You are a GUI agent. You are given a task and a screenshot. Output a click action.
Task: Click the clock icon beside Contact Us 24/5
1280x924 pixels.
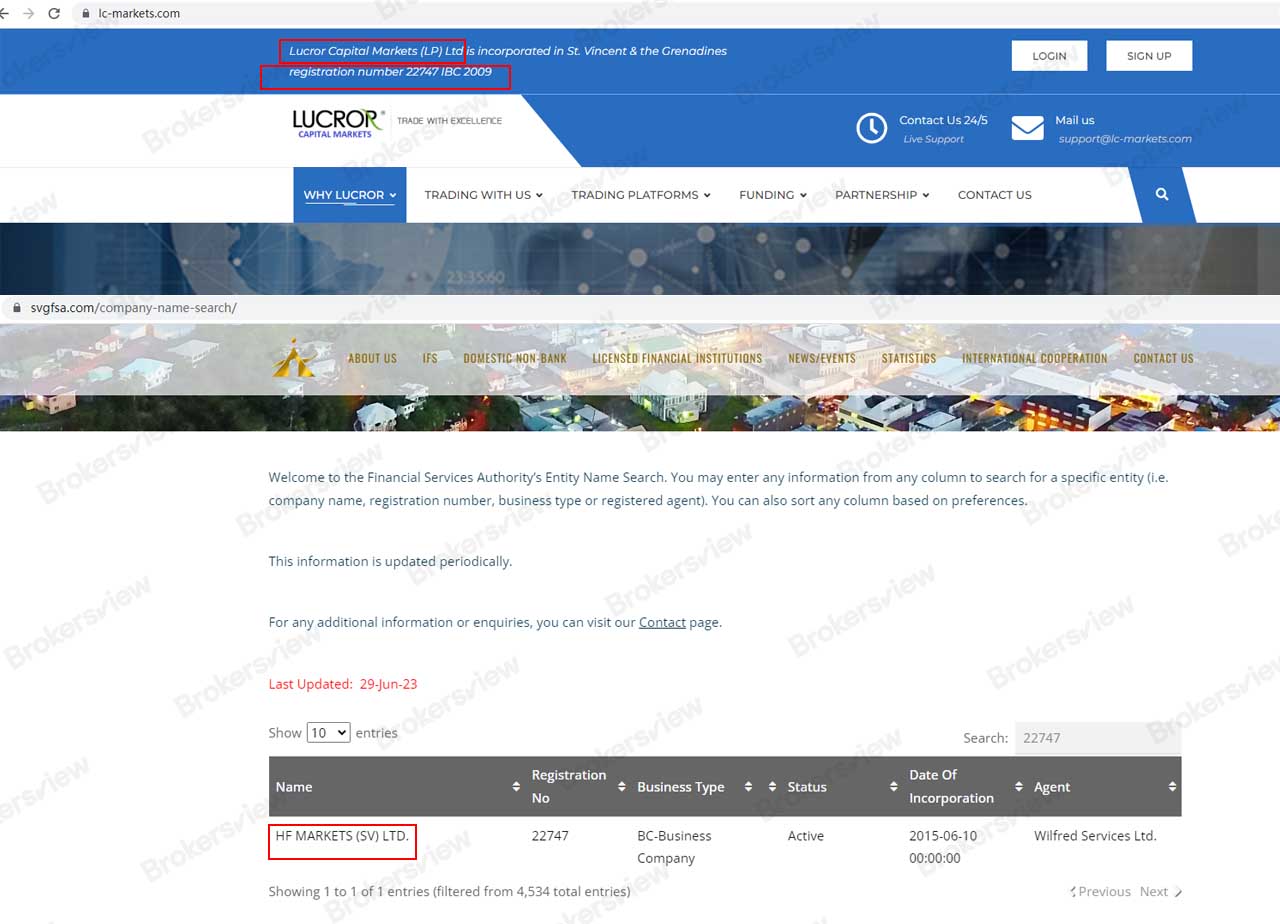871,128
